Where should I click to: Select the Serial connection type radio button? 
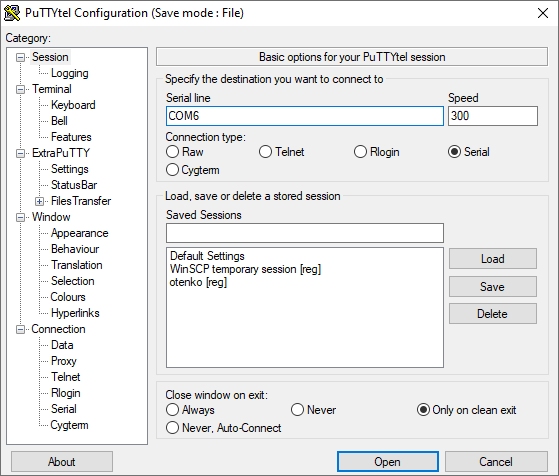pyautogui.click(x=454, y=152)
